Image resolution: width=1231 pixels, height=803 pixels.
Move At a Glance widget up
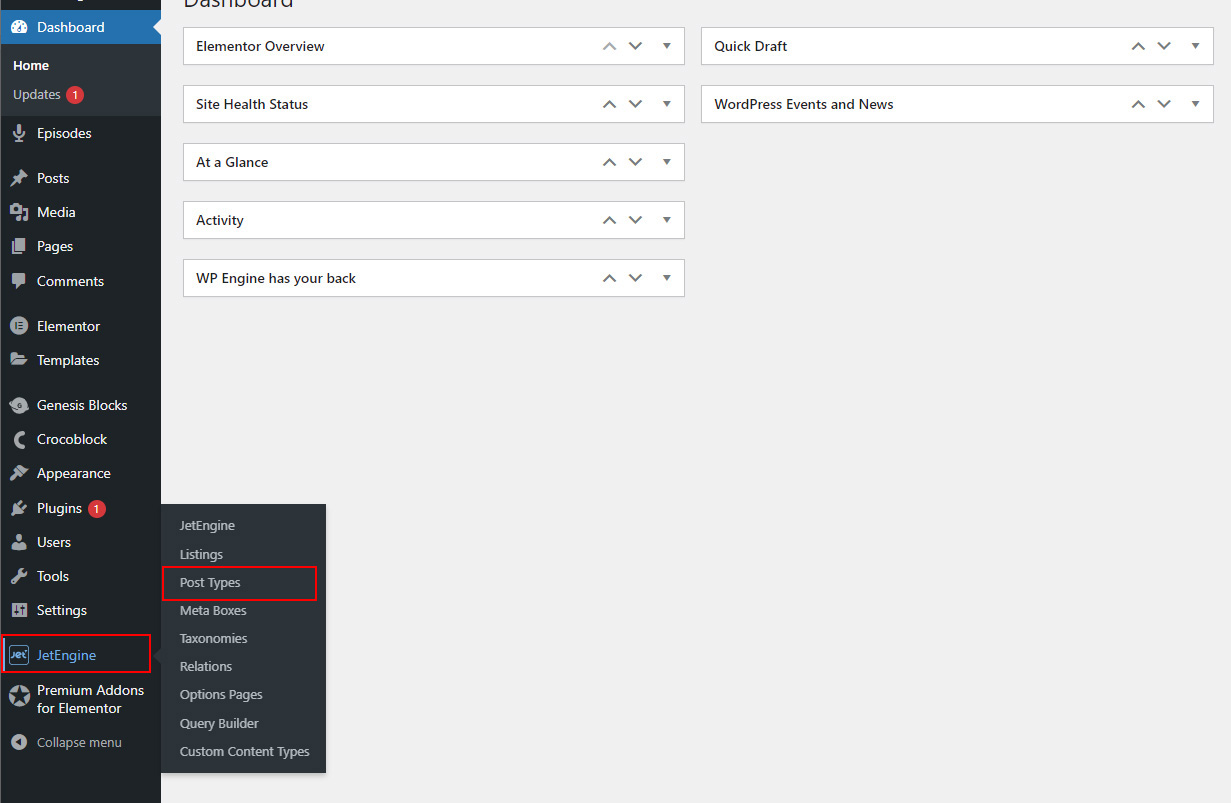pyautogui.click(x=609, y=162)
